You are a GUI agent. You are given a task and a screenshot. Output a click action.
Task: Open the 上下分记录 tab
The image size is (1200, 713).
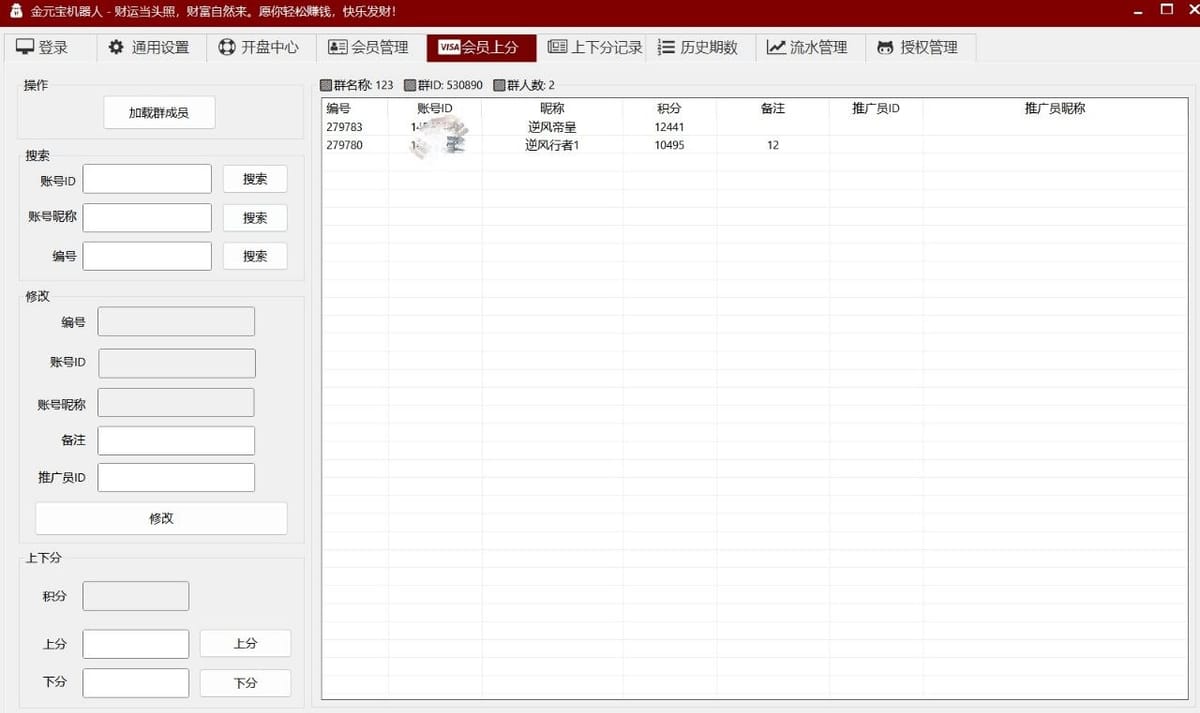tap(595, 47)
